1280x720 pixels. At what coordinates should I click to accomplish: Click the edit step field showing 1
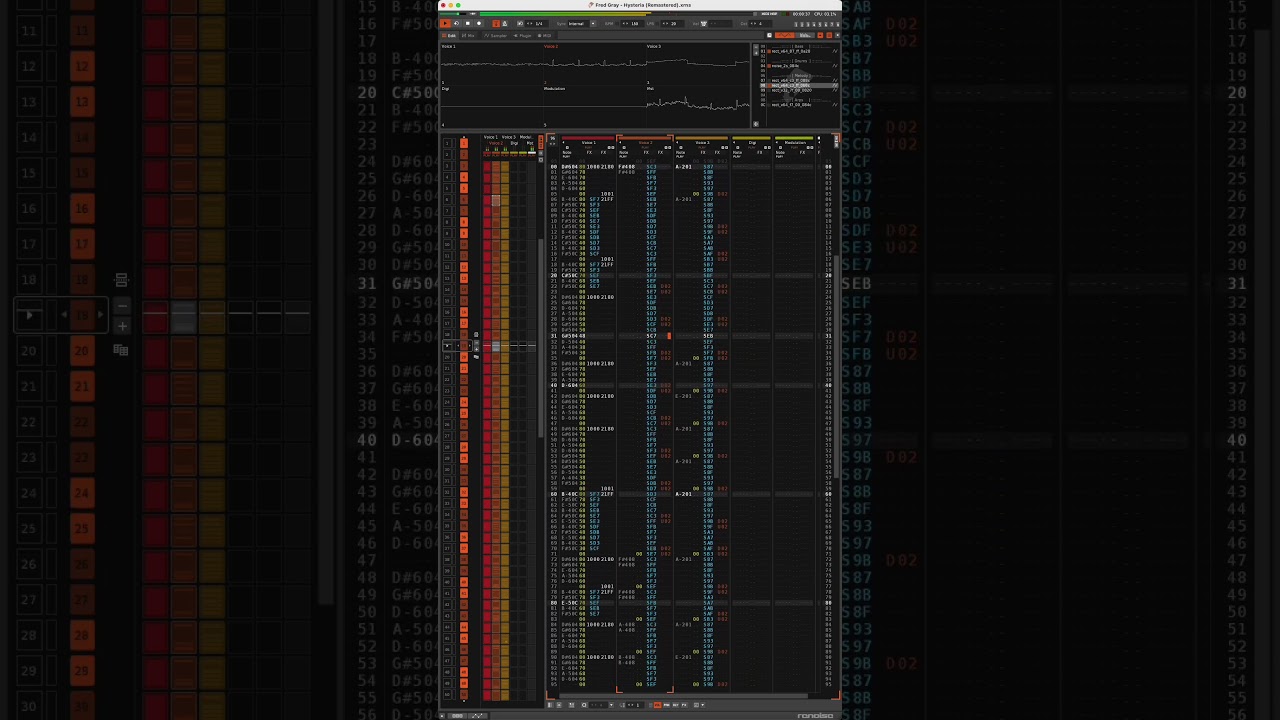635,705
